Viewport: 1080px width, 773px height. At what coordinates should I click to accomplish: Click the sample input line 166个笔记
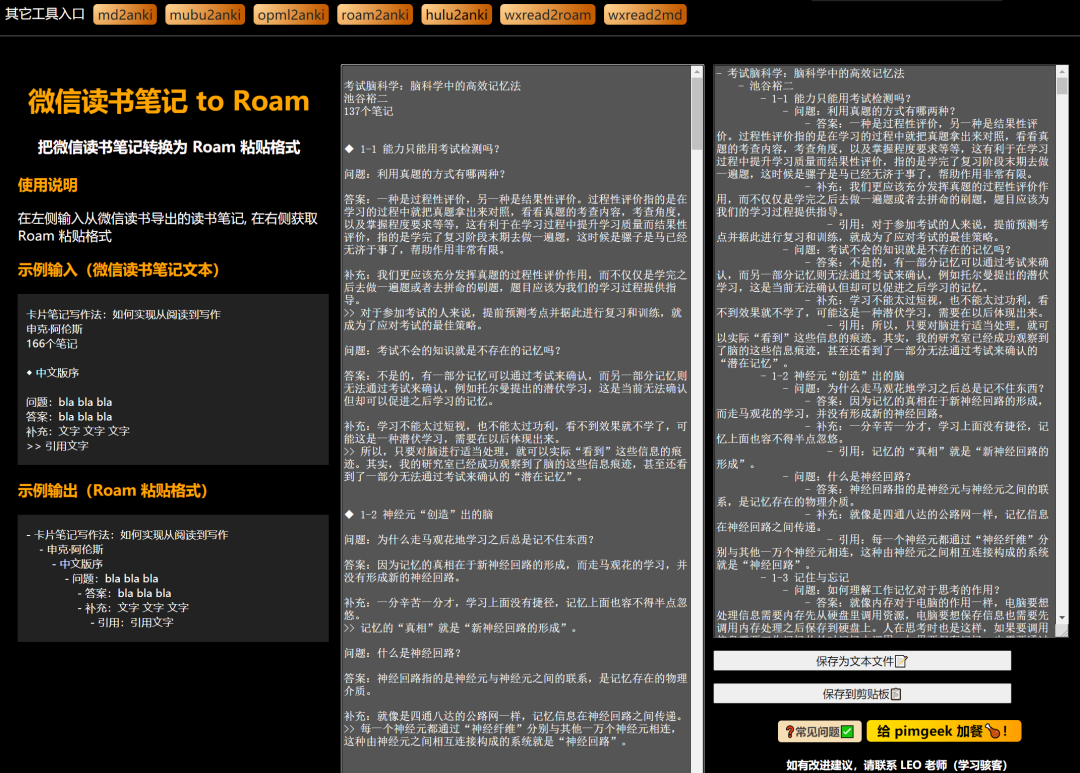[52, 344]
